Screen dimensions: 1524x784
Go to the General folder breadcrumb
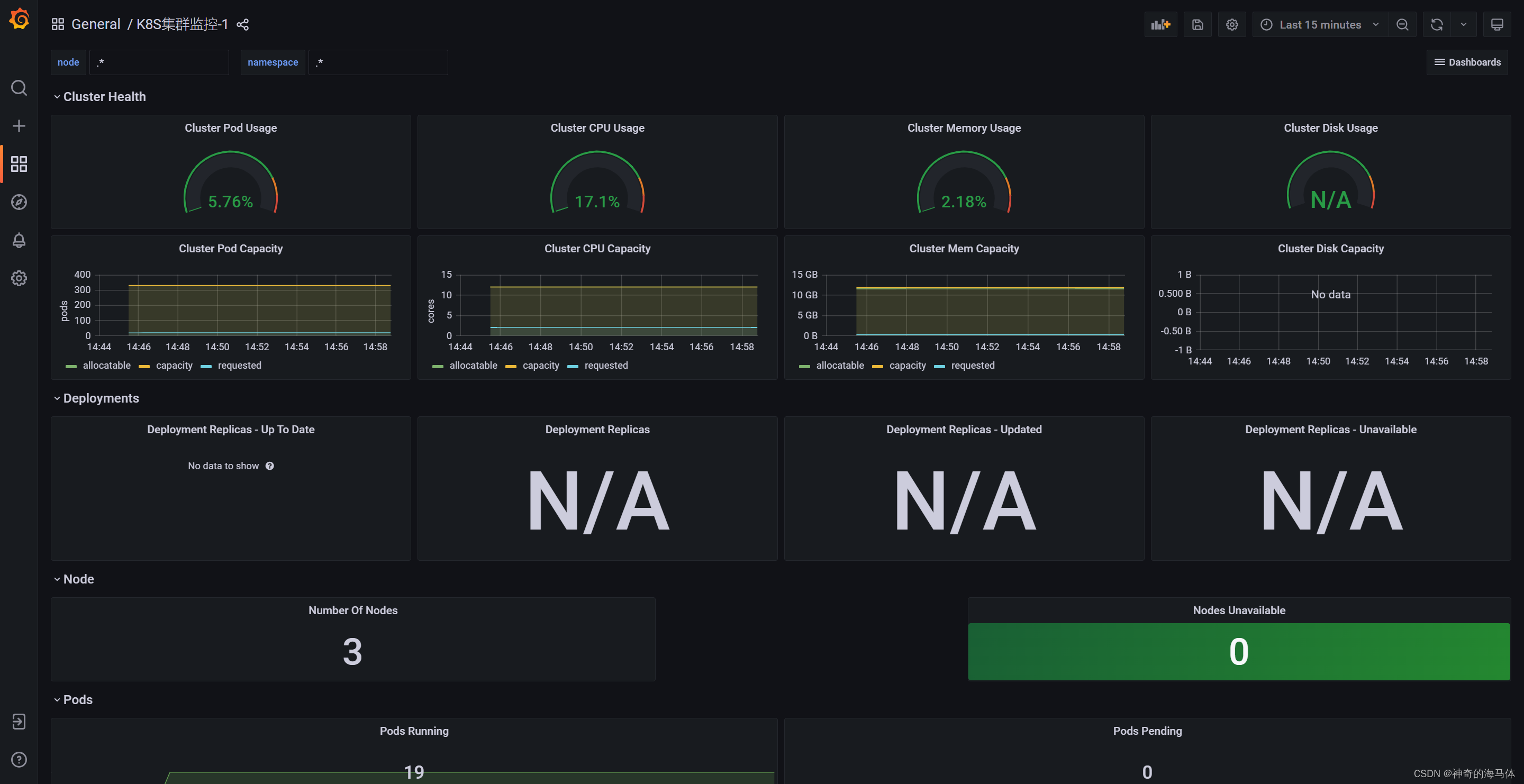point(96,24)
